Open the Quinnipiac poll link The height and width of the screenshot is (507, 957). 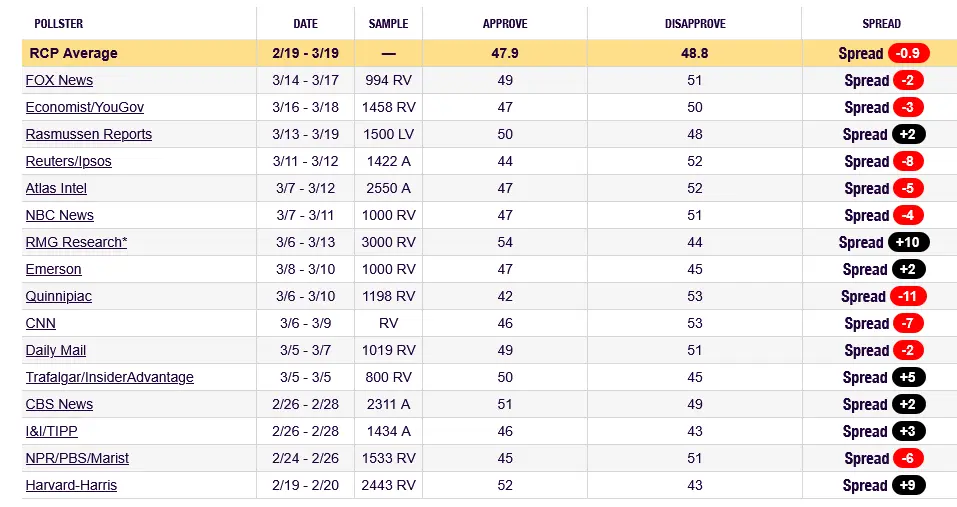60,296
